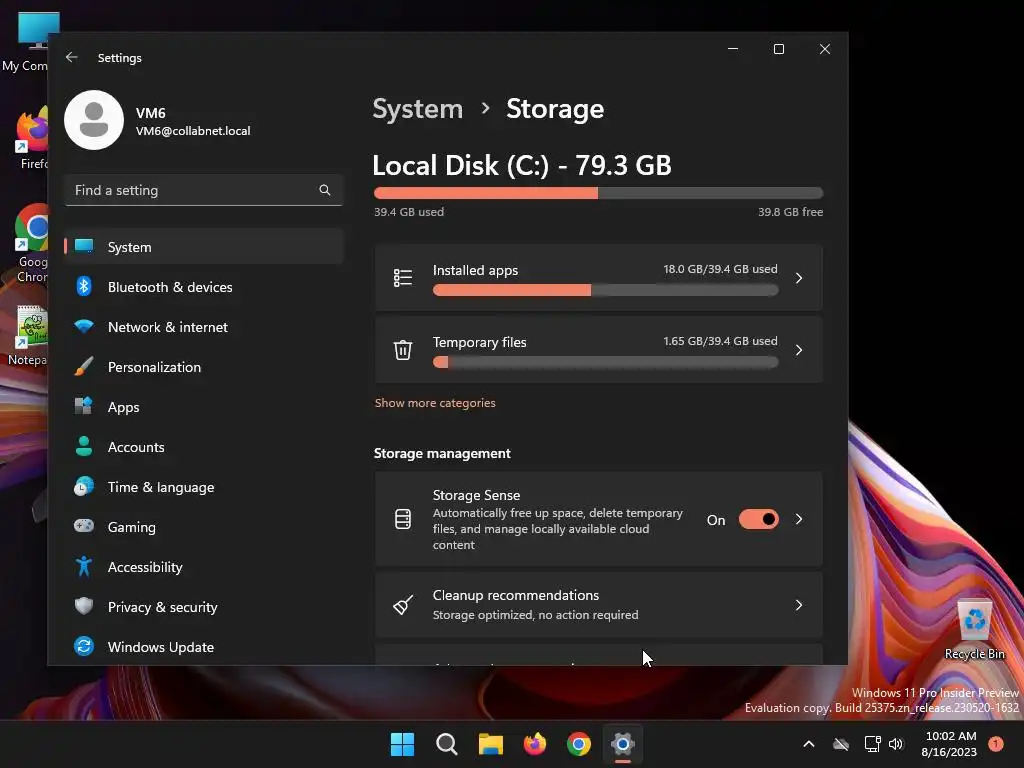Viewport: 1024px width, 768px height.
Task: Open Storage Sense settings chevron
Action: coord(799,520)
